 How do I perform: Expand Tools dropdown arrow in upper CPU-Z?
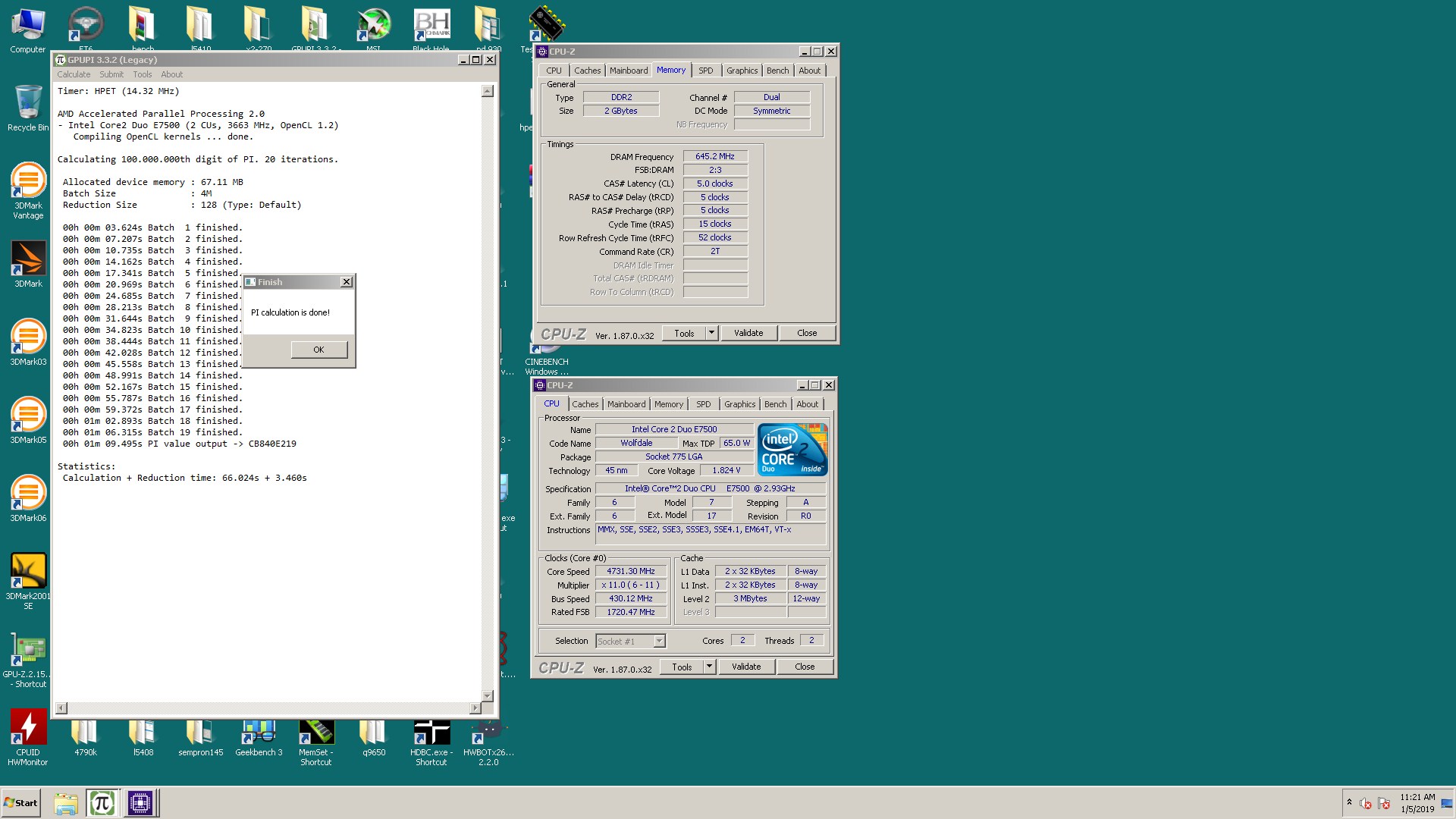point(711,333)
